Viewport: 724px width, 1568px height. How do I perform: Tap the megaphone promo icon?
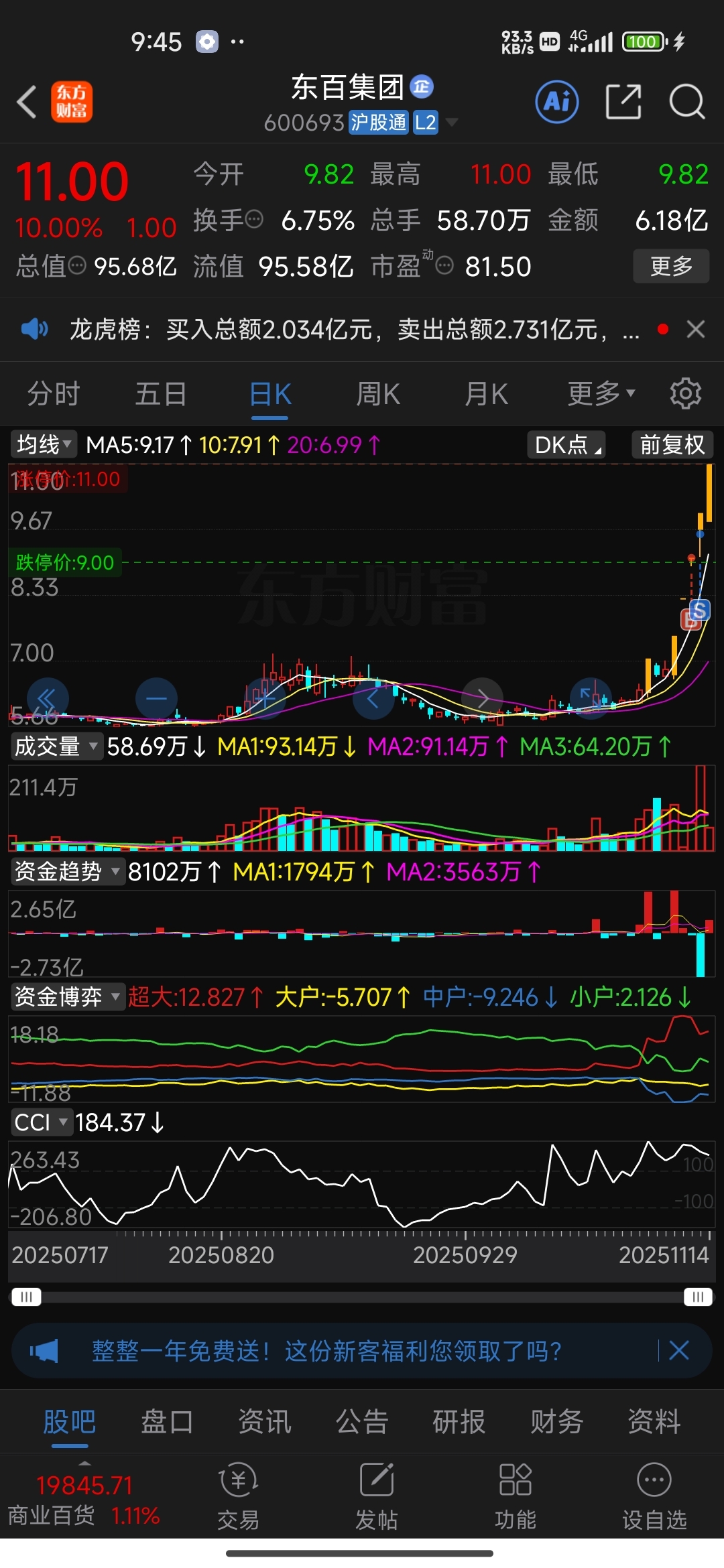click(x=44, y=1351)
